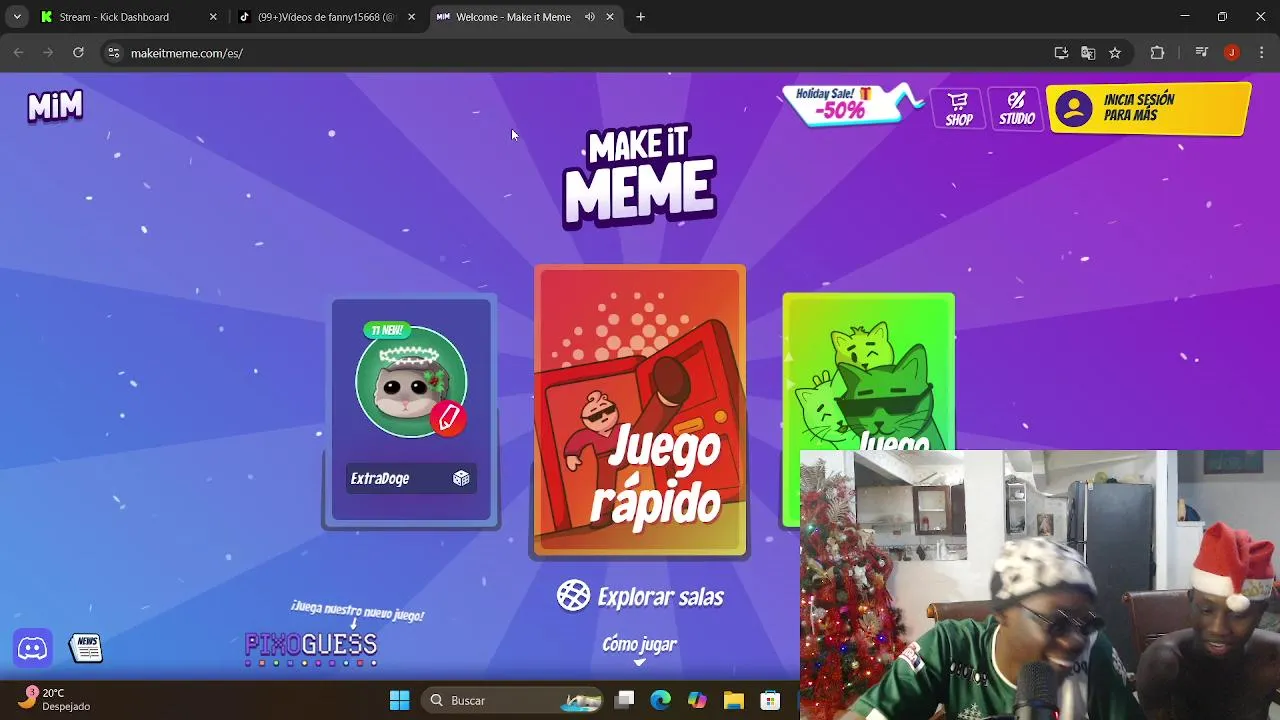1280x720 pixels.
Task: Open the red J profile avatar
Action: pyautogui.click(x=1232, y=53)
